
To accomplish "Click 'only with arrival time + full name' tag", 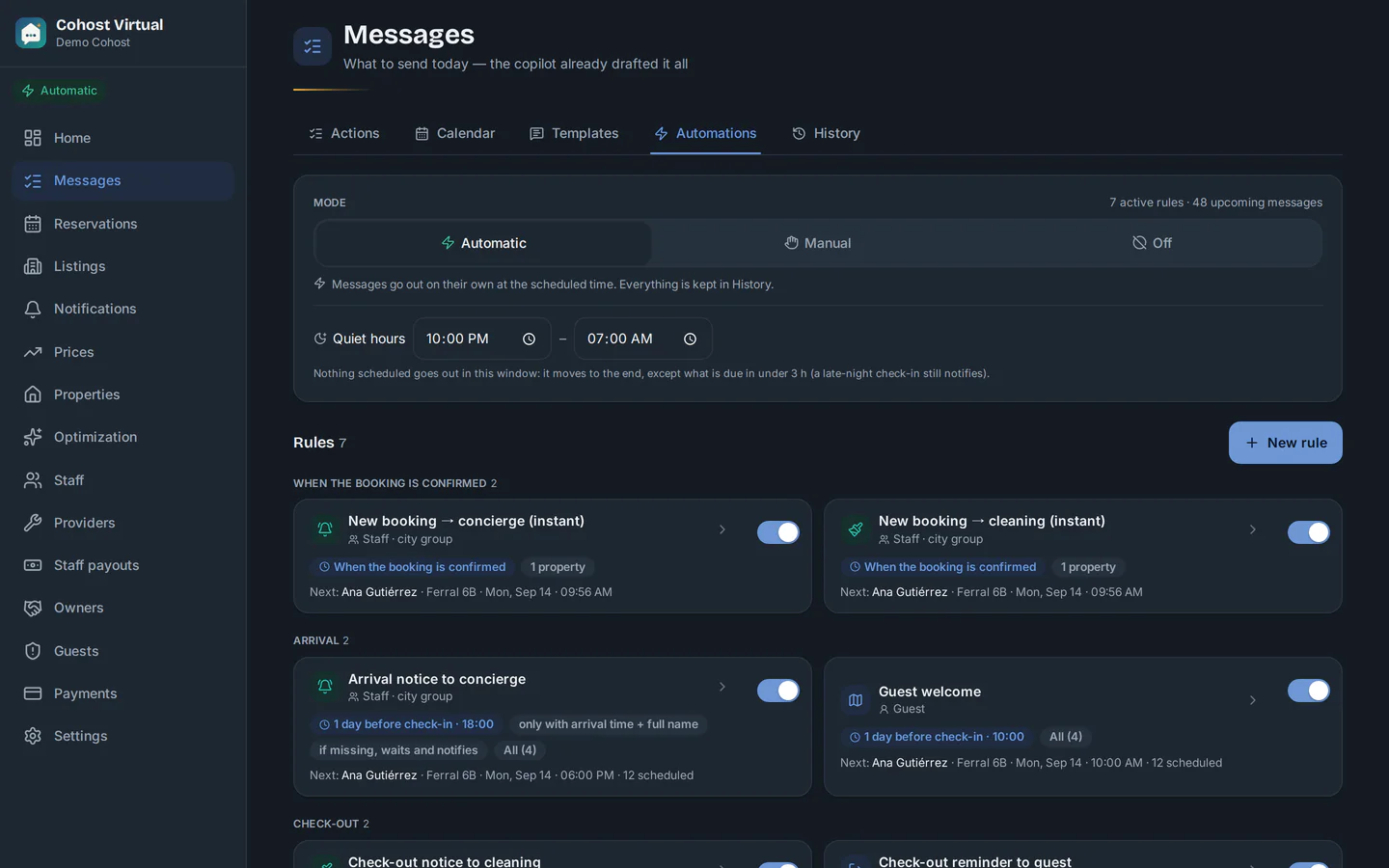I will pos(609,724).
